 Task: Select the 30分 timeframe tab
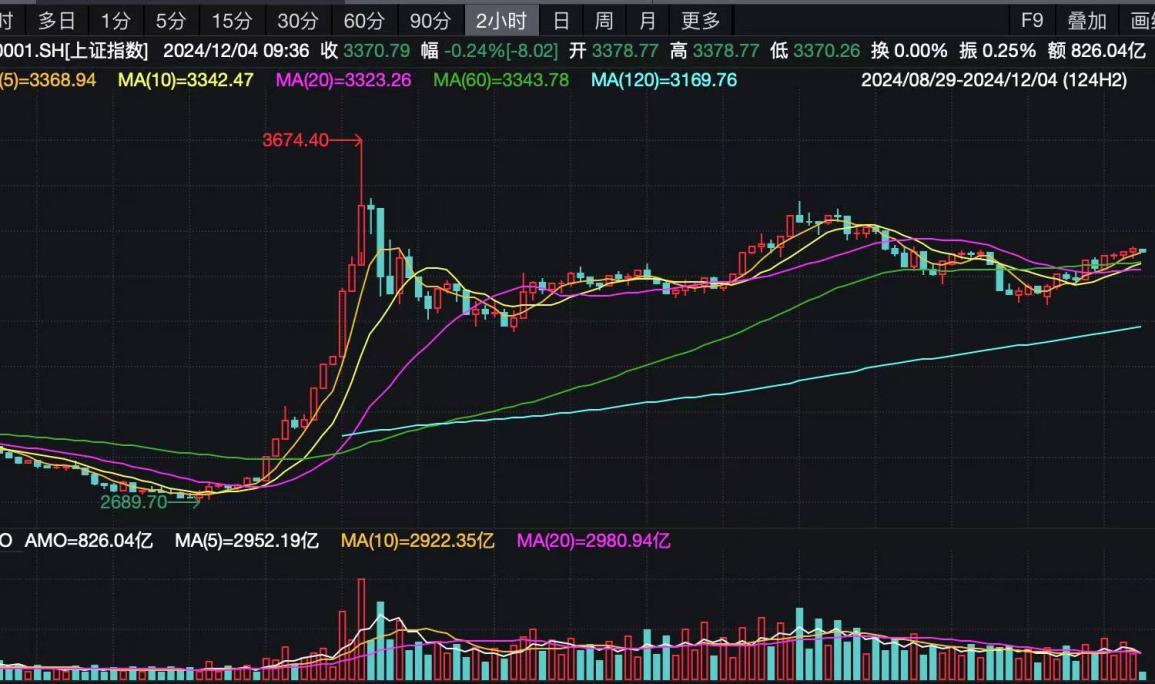[x=298, y=21]
